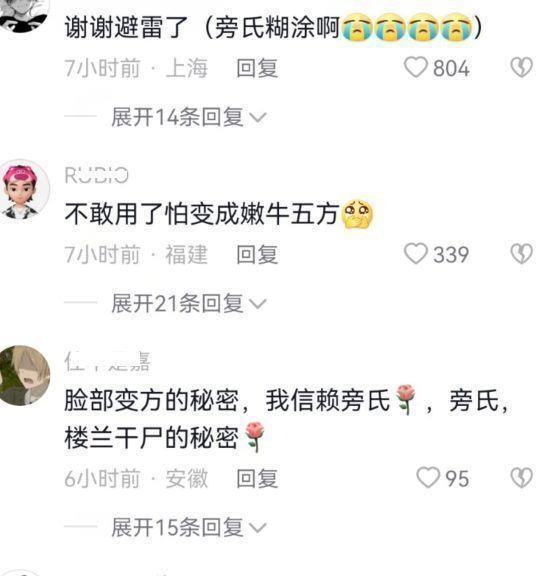Open the RUDIO username link
Screen dimensions: 560x576
tap(96, 175)
